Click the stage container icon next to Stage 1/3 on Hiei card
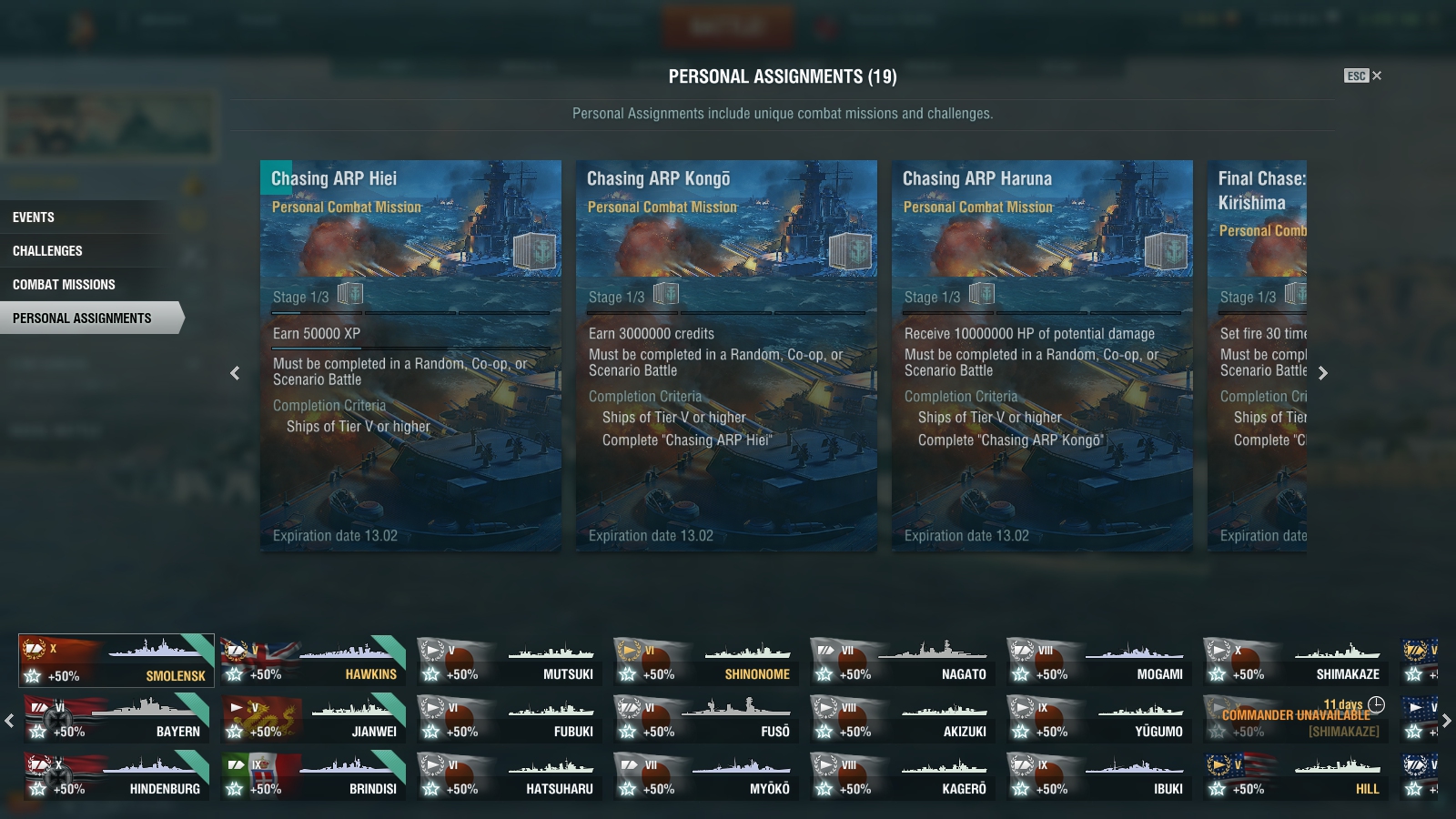This screenshot has height=819, width=1456. tap(350, 294)
